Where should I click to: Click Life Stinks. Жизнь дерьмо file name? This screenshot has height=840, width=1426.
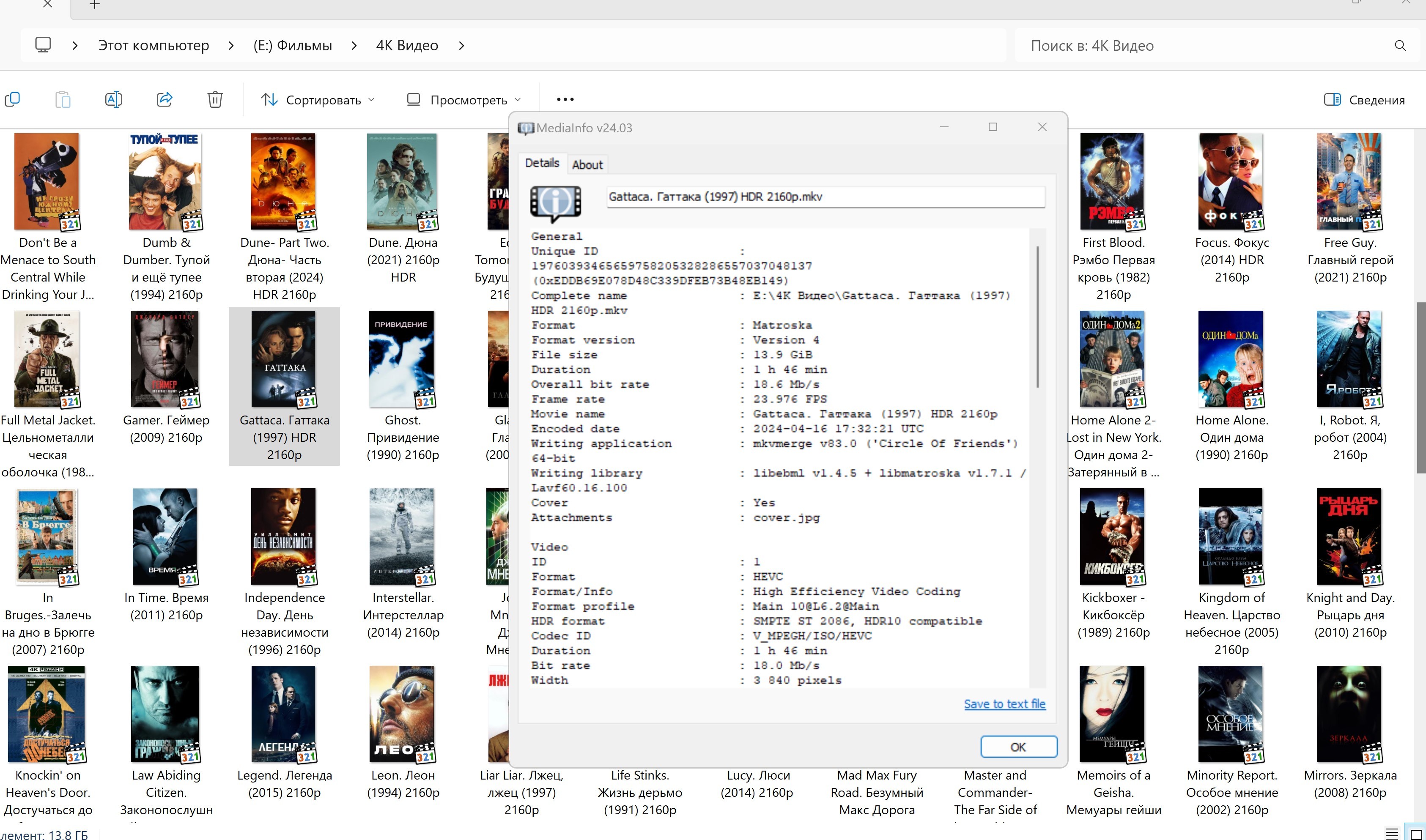[x=640, y=793]
